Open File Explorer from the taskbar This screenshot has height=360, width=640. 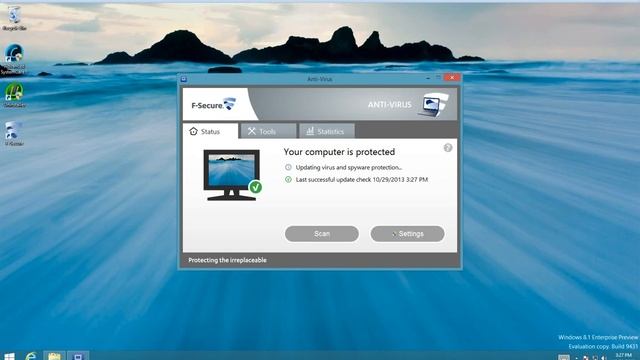pos(54,356)
